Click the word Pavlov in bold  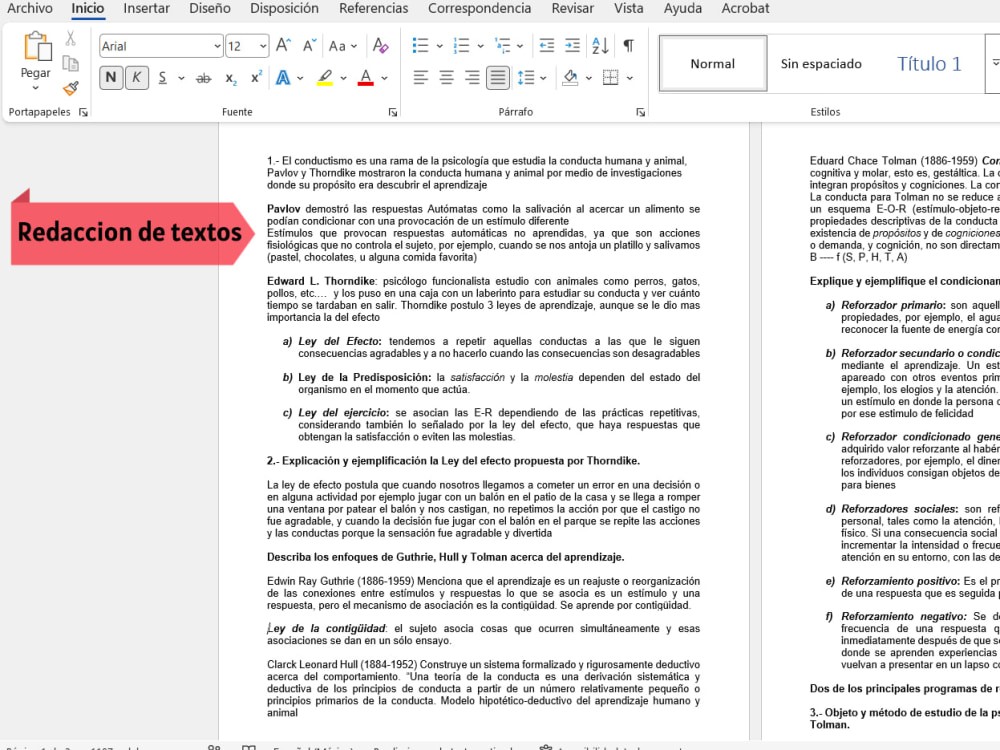pyautogui.click(x=283, y=209)
